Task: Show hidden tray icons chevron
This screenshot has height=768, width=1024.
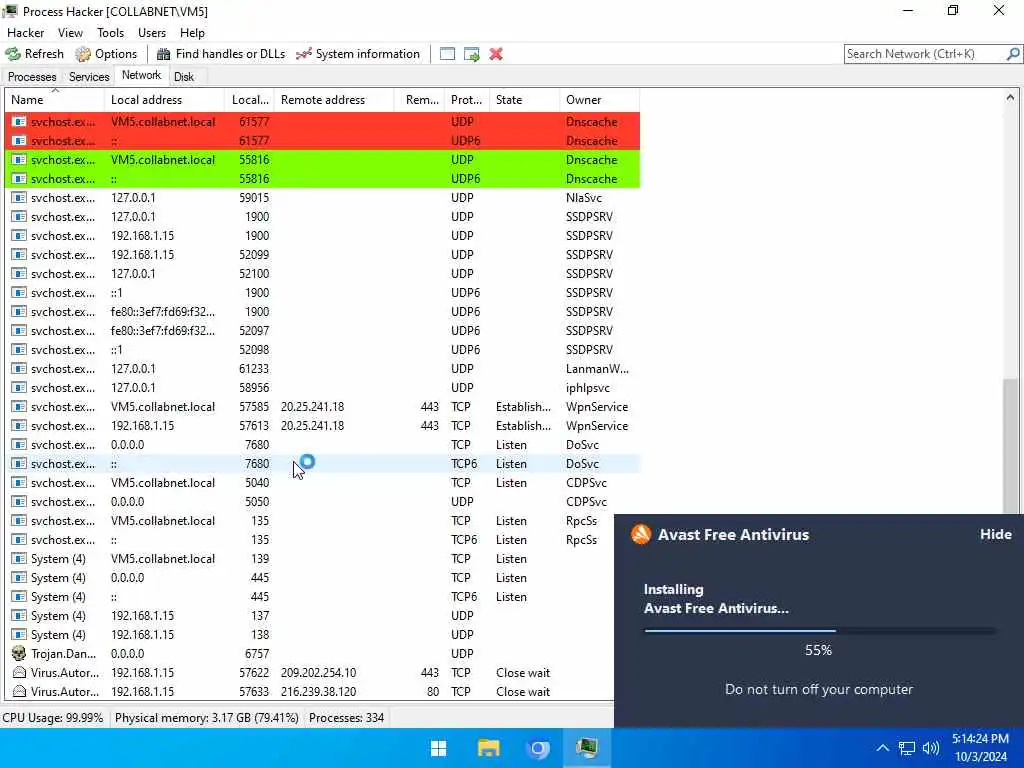Action: click(882, 748)
